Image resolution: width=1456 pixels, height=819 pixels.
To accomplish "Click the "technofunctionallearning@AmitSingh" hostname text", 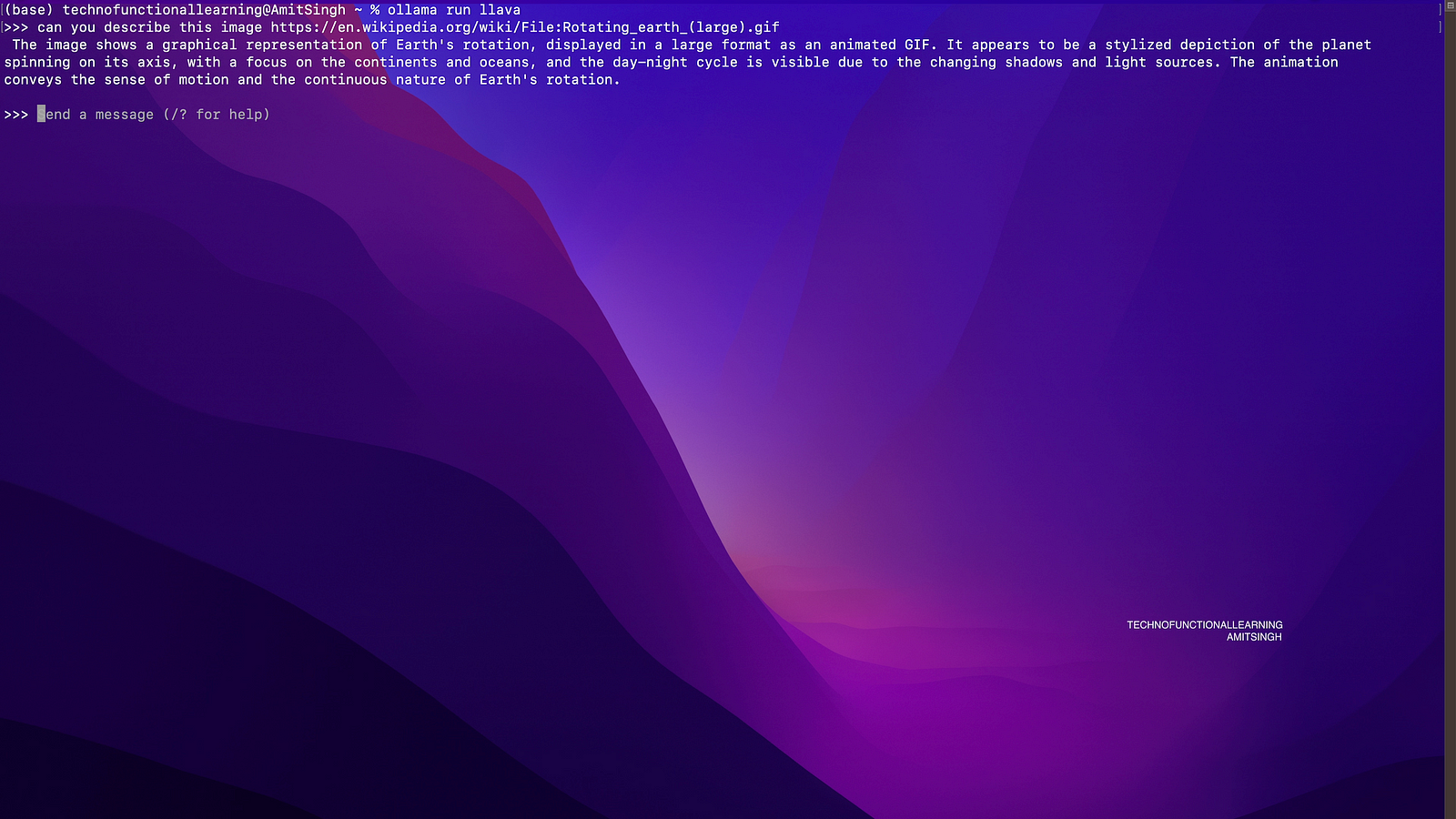I will (204, 10).
